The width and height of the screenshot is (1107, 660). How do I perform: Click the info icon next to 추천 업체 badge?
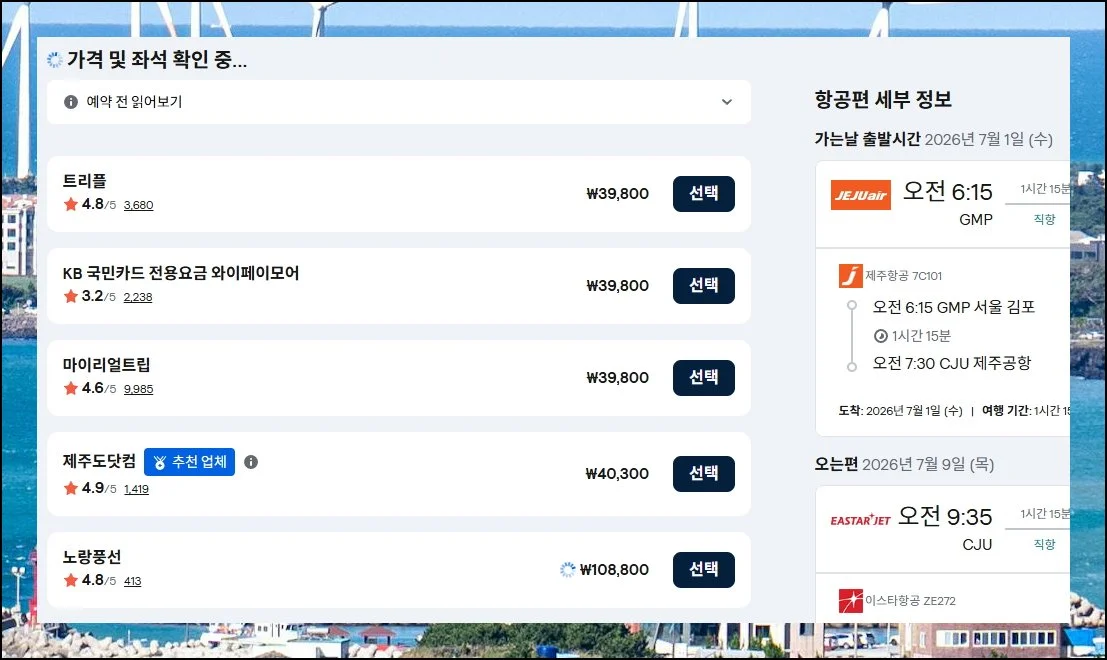click(x=251, y=462)
